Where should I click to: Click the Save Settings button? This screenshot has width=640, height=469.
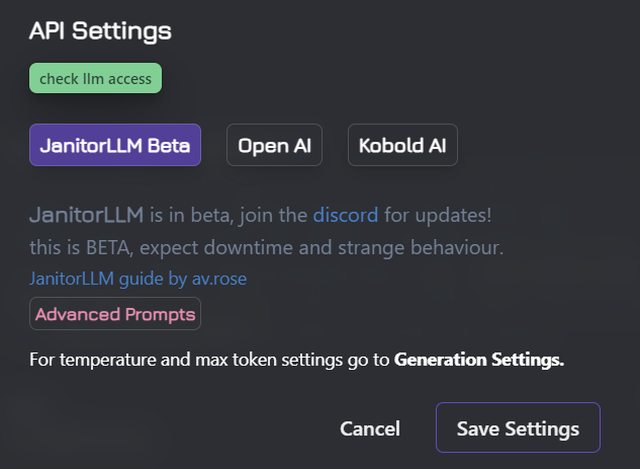click(517, 428)
